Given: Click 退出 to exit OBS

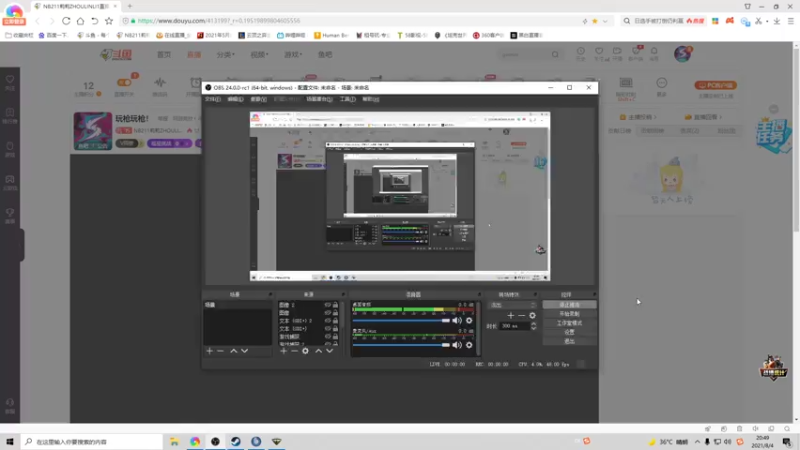Looking at the screenshot, I should tap(569, 341).
